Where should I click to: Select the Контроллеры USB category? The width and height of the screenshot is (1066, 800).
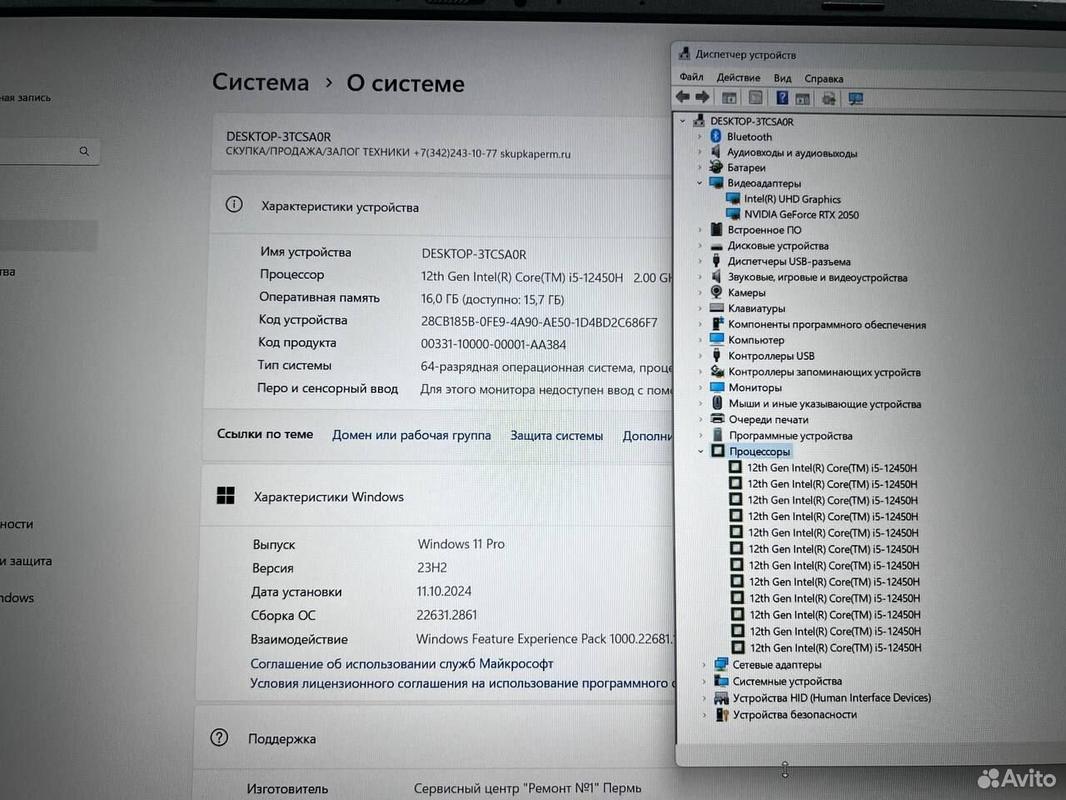pyautogui.click(x=771, y=355)
